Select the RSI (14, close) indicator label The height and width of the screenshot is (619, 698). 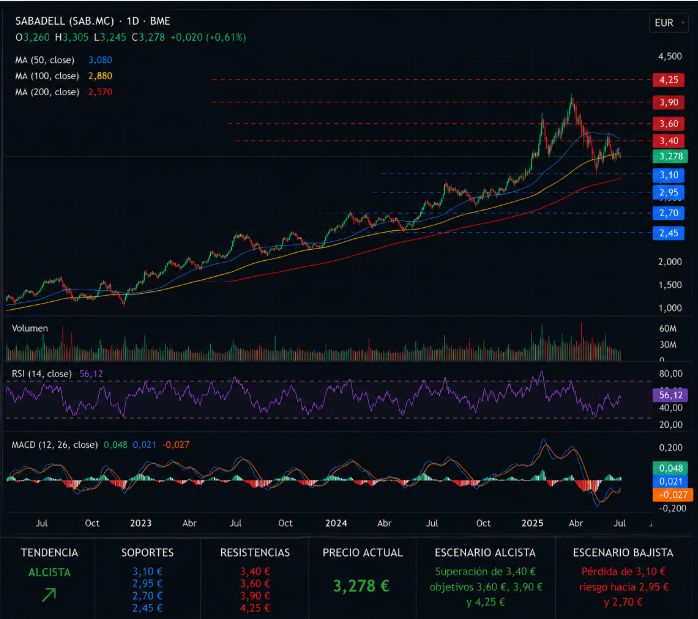point(41,374)
